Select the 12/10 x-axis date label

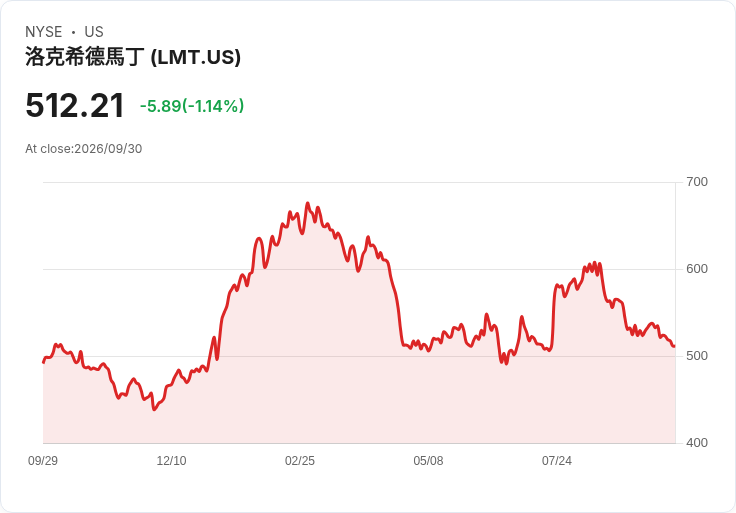[171, 460]
